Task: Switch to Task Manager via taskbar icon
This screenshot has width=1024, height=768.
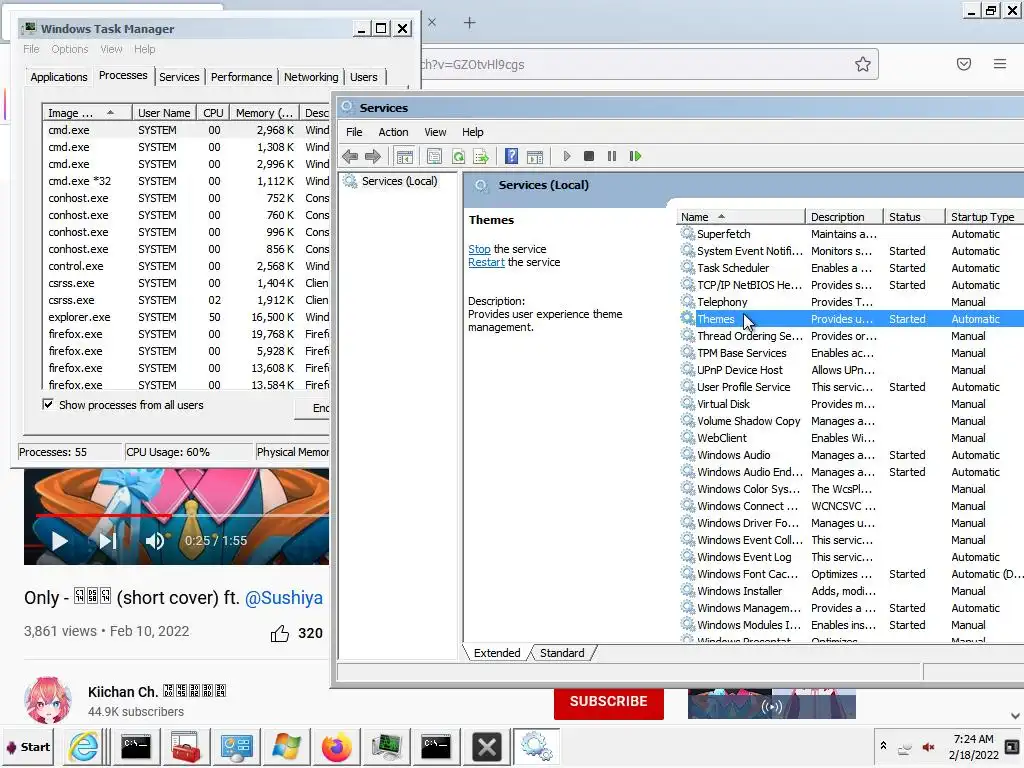Action: click(x=387, y=746)
